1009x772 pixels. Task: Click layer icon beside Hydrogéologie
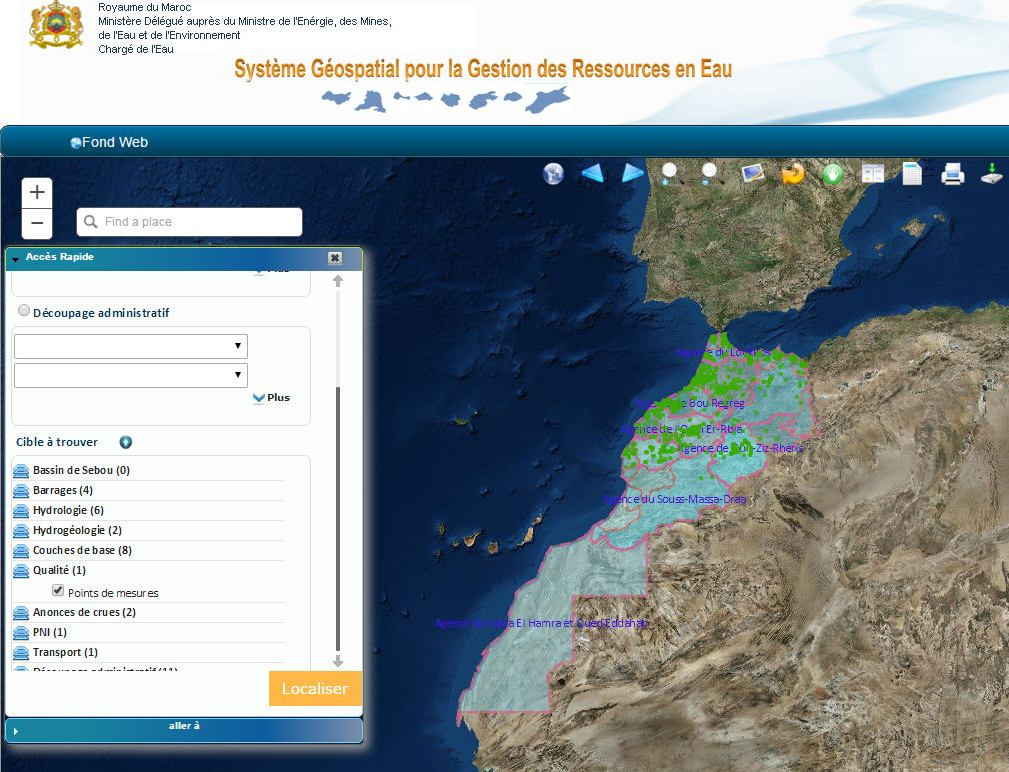pyautogui.click(x=21, y=531)
